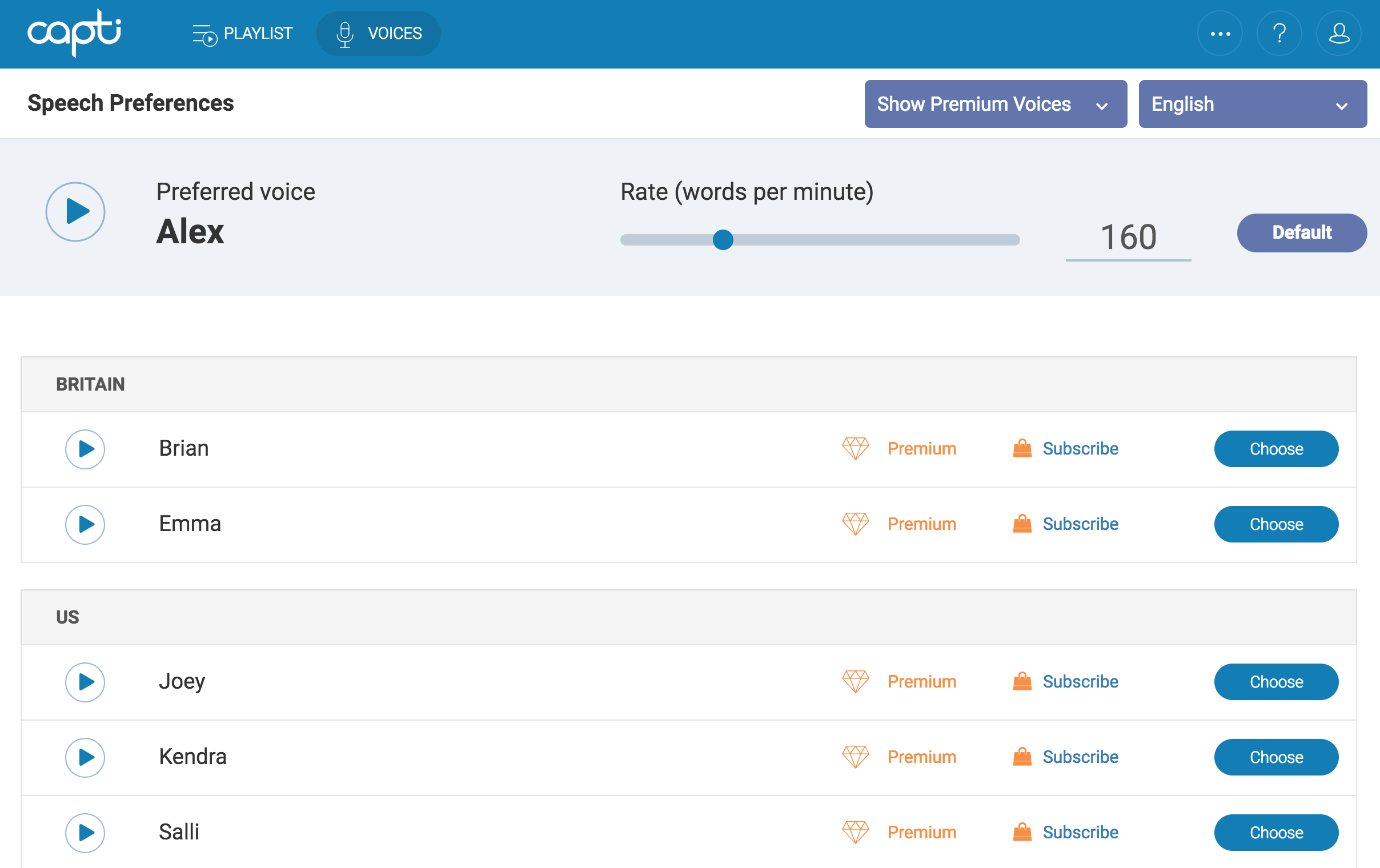Open the ellipsis more-options menu
Screen dimensions: 1380x868
(x=1220, y=33)
